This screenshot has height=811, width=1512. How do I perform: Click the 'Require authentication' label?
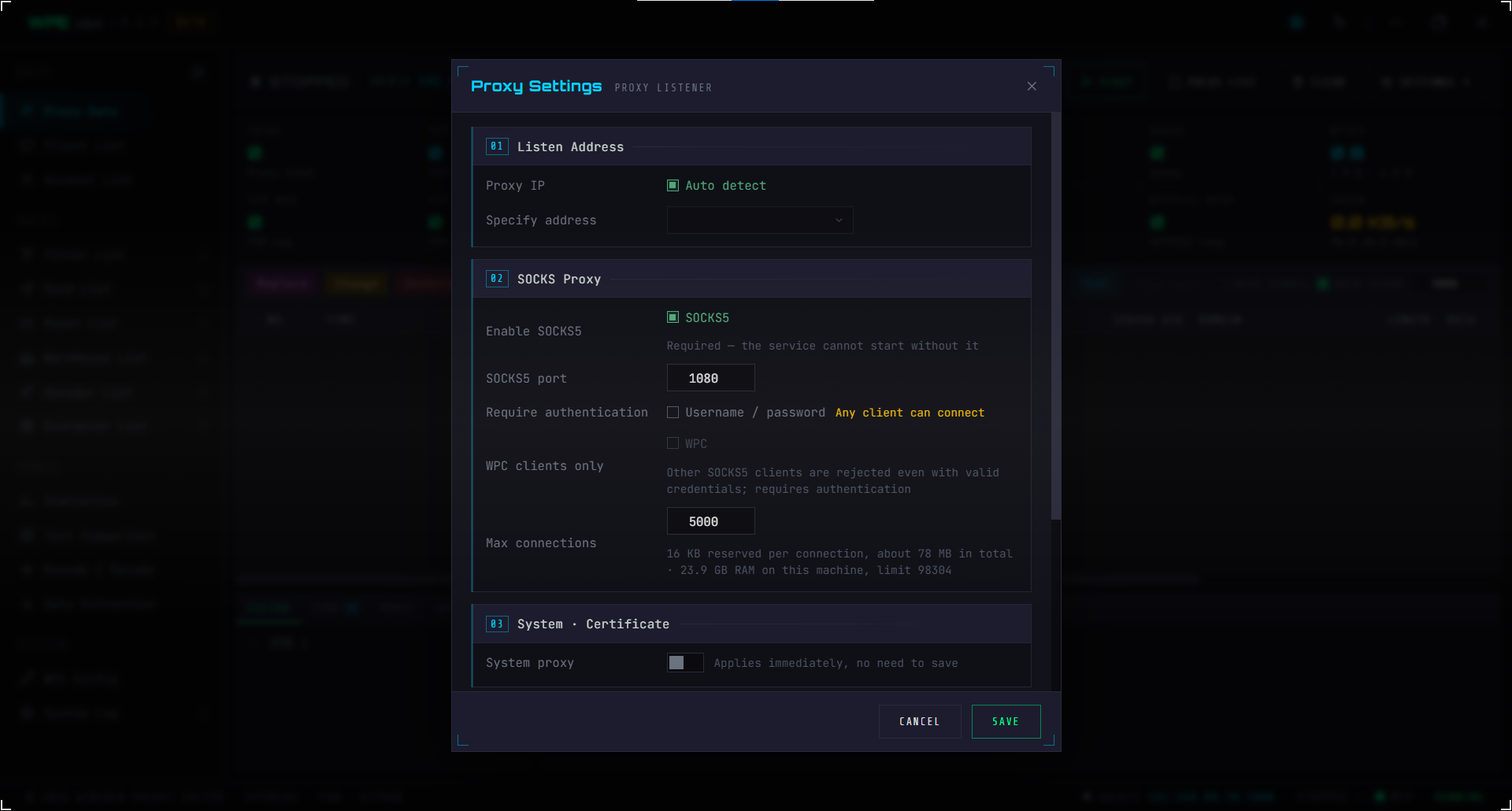click(567, 413)
